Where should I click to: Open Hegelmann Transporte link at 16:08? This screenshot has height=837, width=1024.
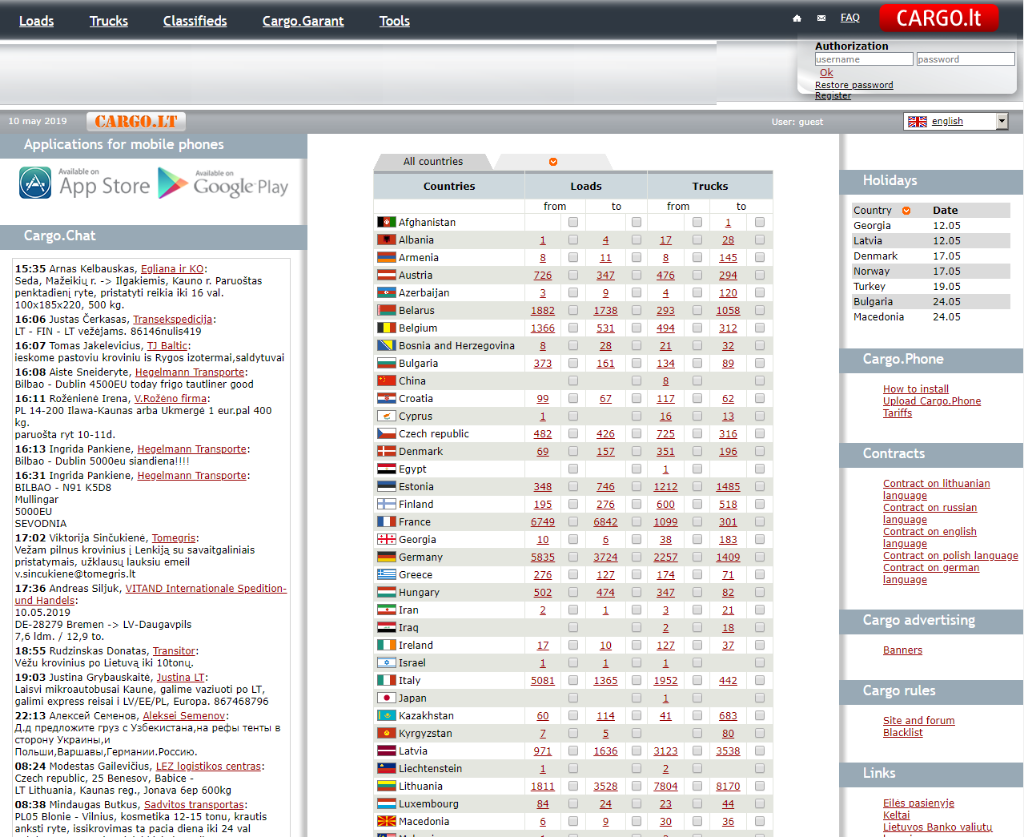pos(189,372)
